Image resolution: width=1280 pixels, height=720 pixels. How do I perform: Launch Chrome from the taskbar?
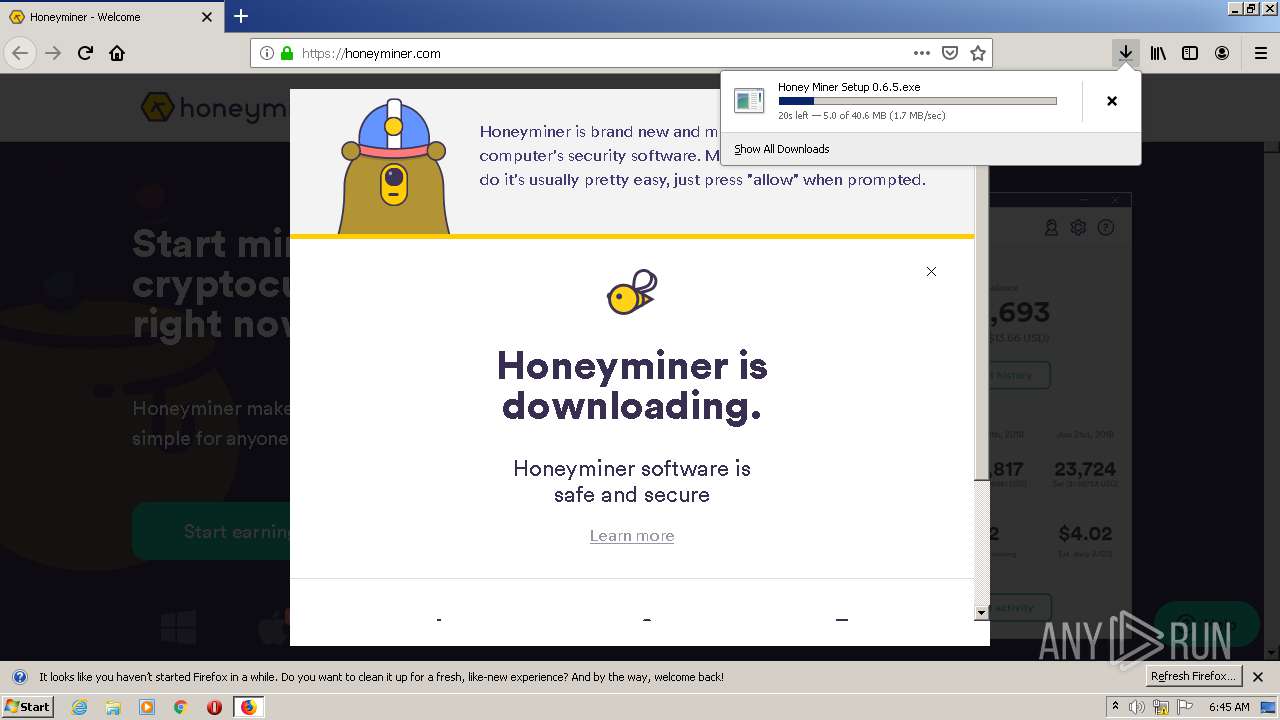(181, 707)
